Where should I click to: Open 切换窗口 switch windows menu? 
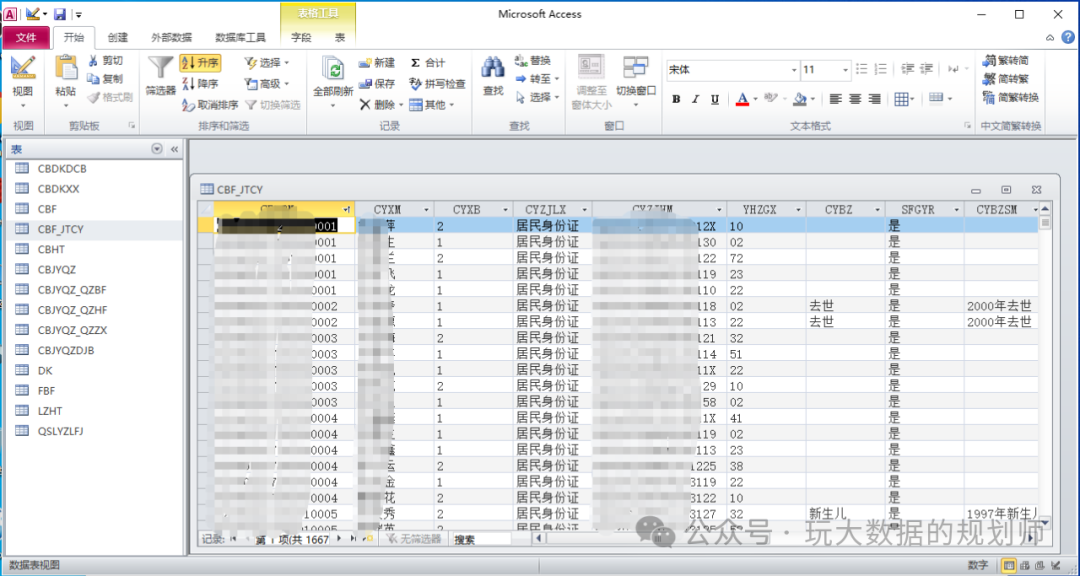[x=636, y=83]
